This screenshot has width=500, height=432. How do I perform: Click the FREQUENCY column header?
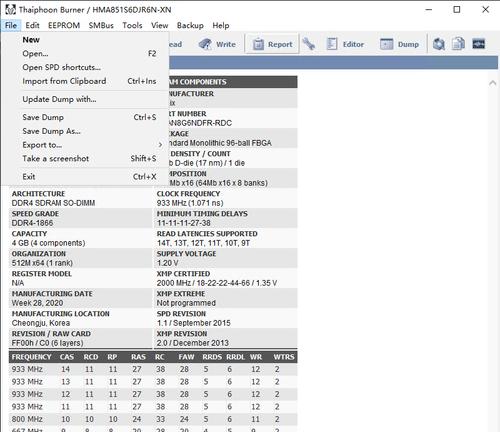[31, 357]
